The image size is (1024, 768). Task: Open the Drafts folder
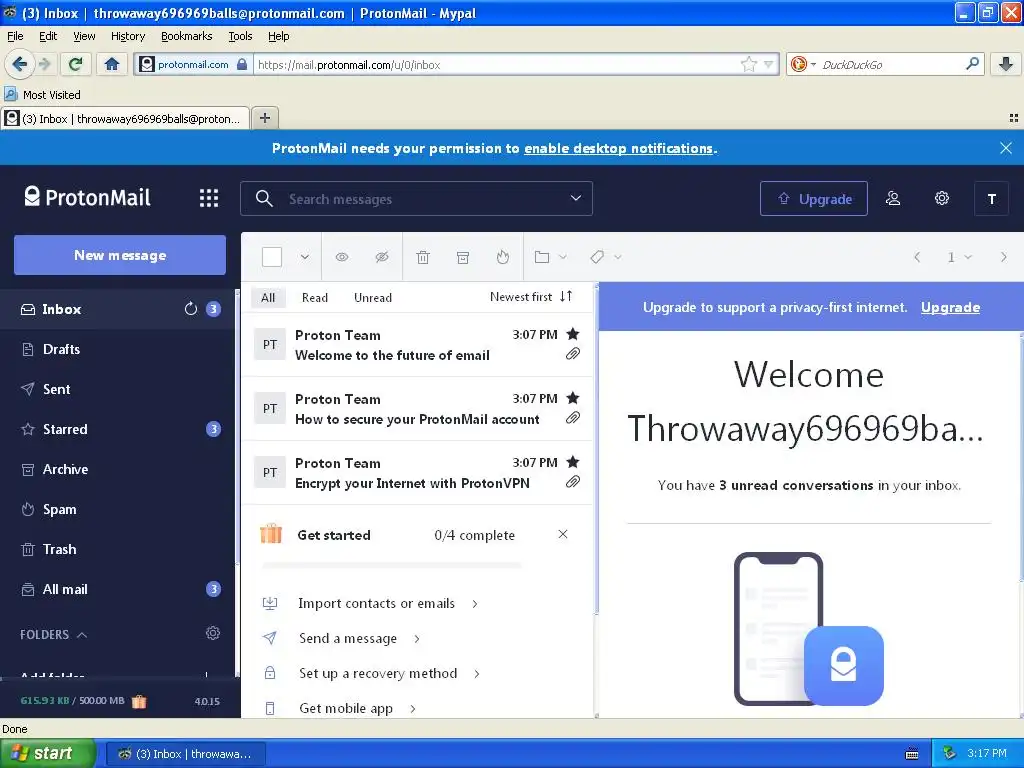click(118, 349)
